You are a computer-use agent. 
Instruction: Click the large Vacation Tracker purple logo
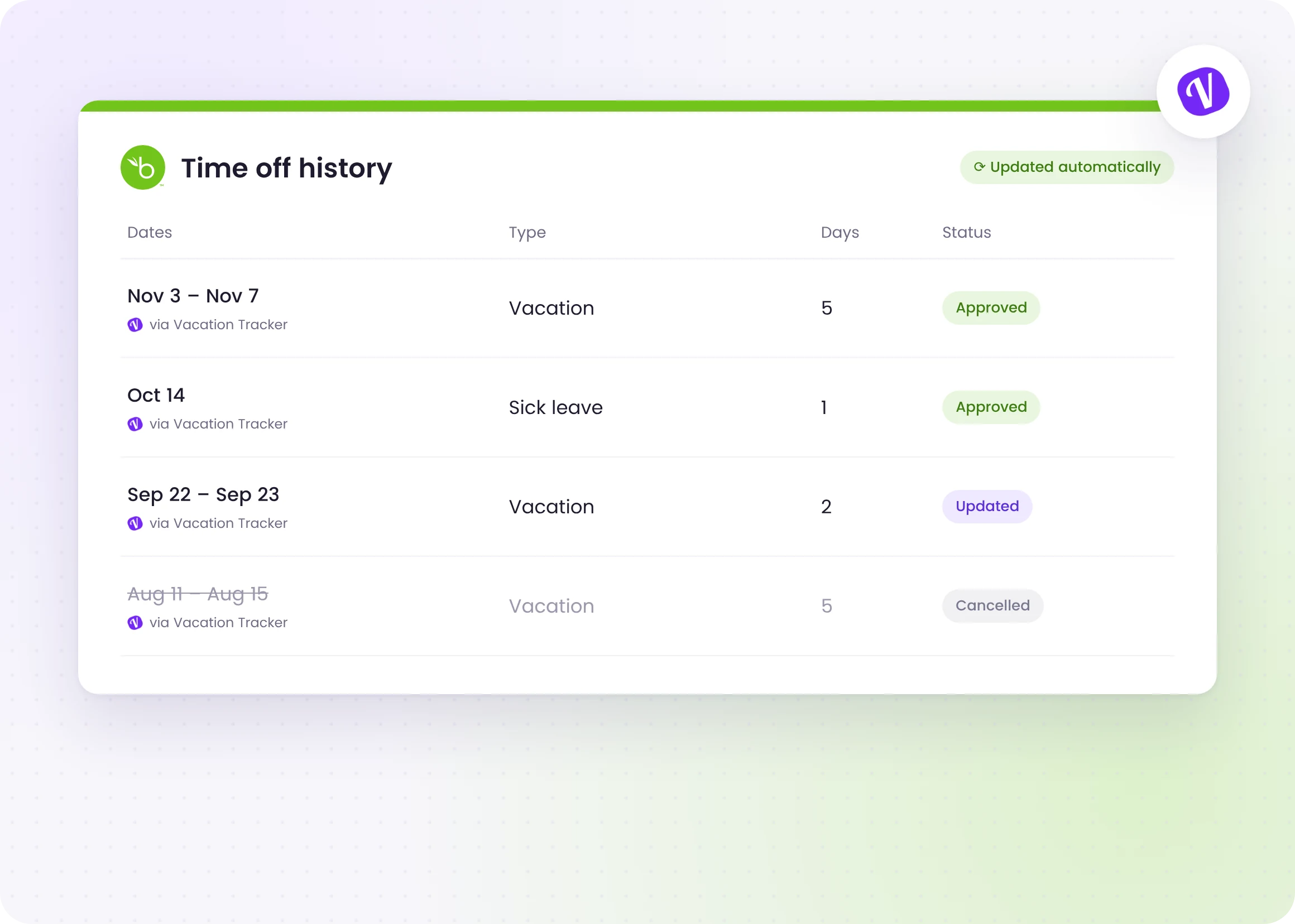pyautogui.click(x=1203, y=92)
